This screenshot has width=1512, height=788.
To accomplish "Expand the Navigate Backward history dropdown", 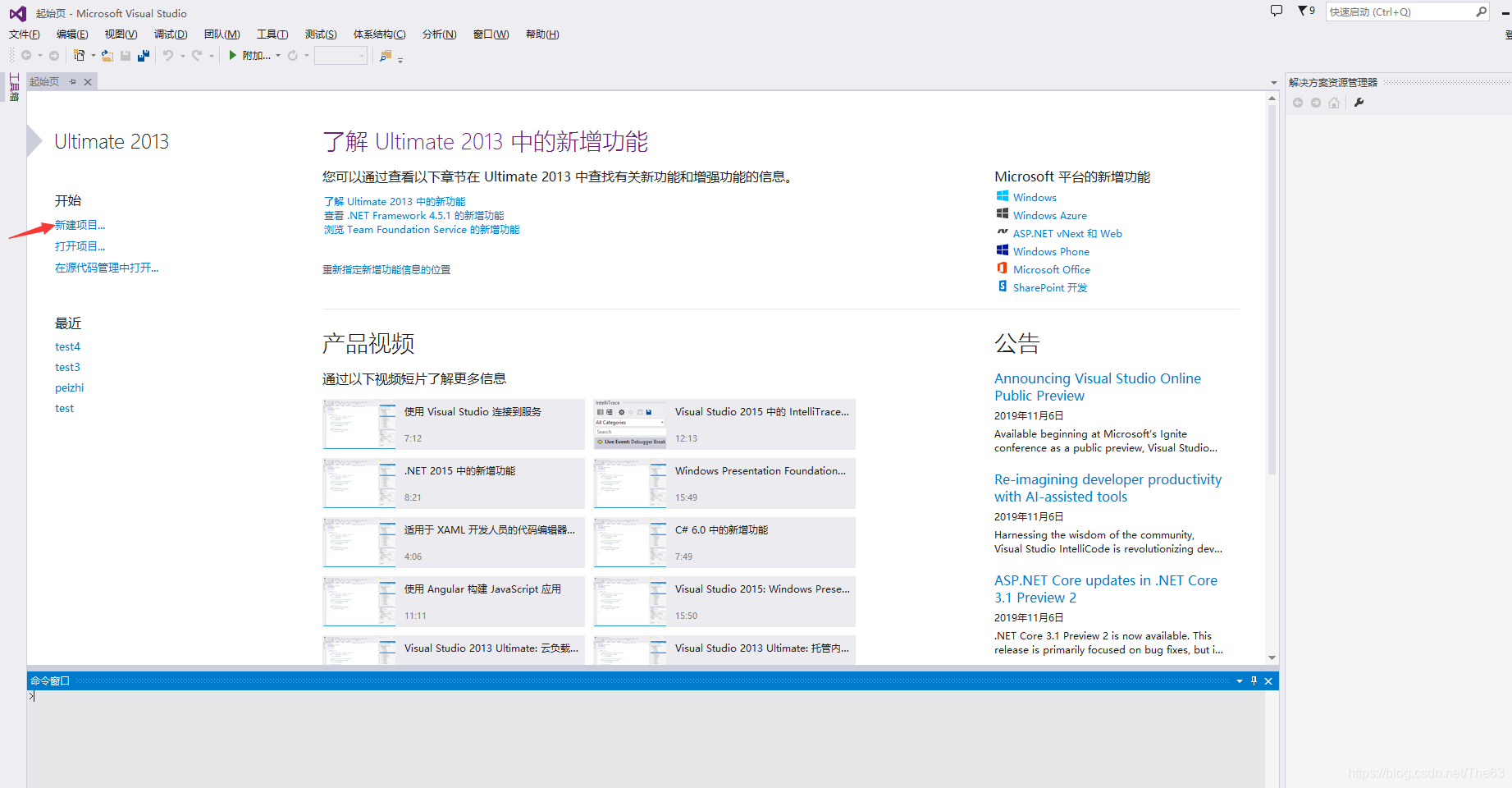I will [39, 56].
